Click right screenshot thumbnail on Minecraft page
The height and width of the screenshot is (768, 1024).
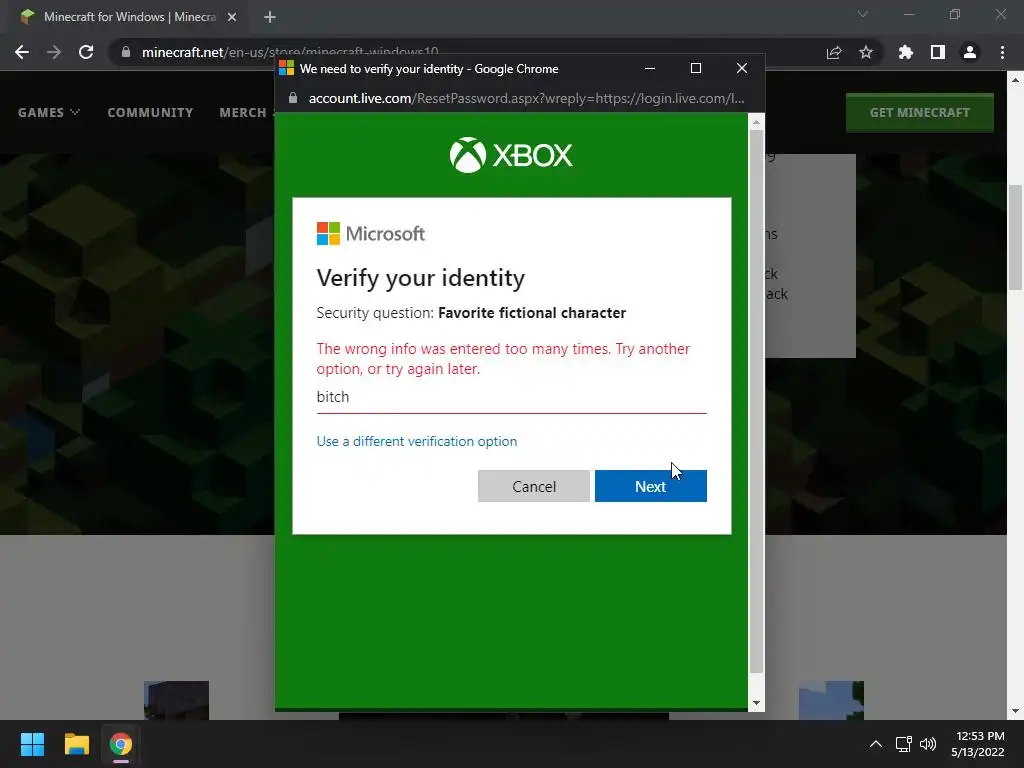tap(831, 700)
